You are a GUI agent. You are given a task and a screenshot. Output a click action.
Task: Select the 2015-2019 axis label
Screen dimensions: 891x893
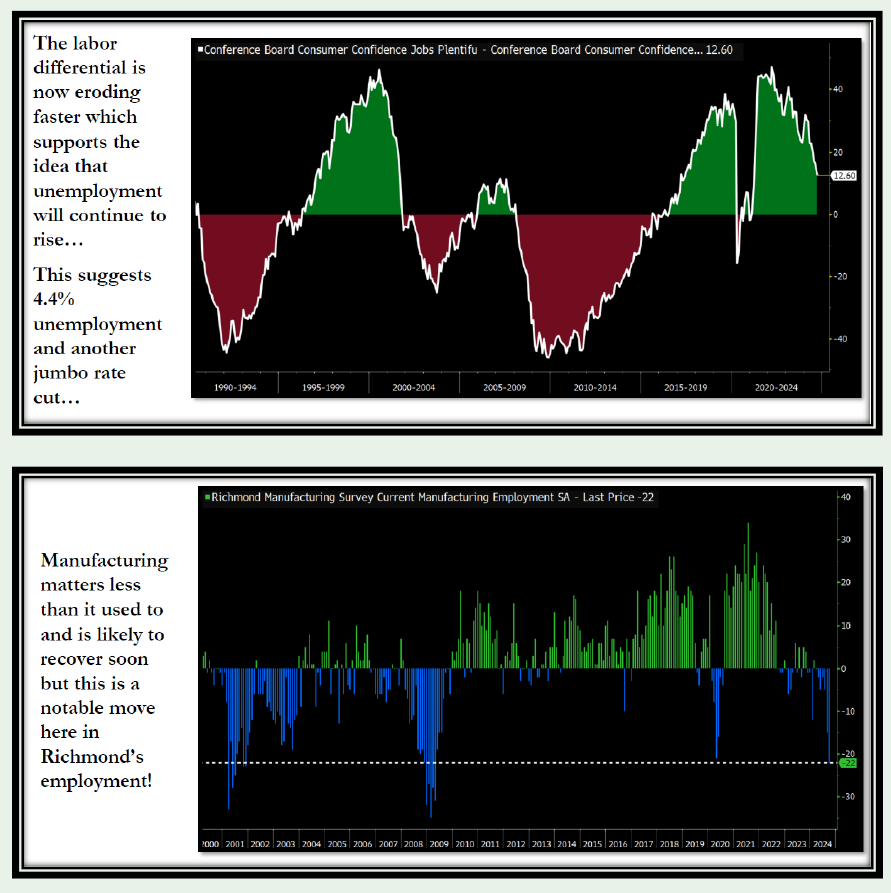click(685, 387)
